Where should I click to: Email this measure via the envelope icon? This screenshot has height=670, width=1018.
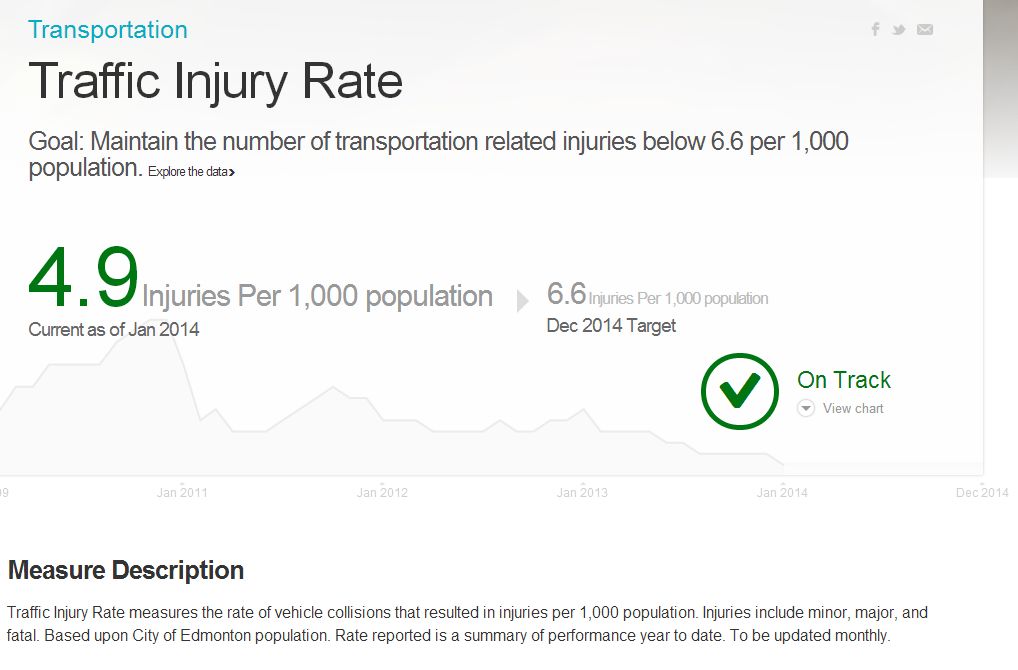tap(924, 29)
